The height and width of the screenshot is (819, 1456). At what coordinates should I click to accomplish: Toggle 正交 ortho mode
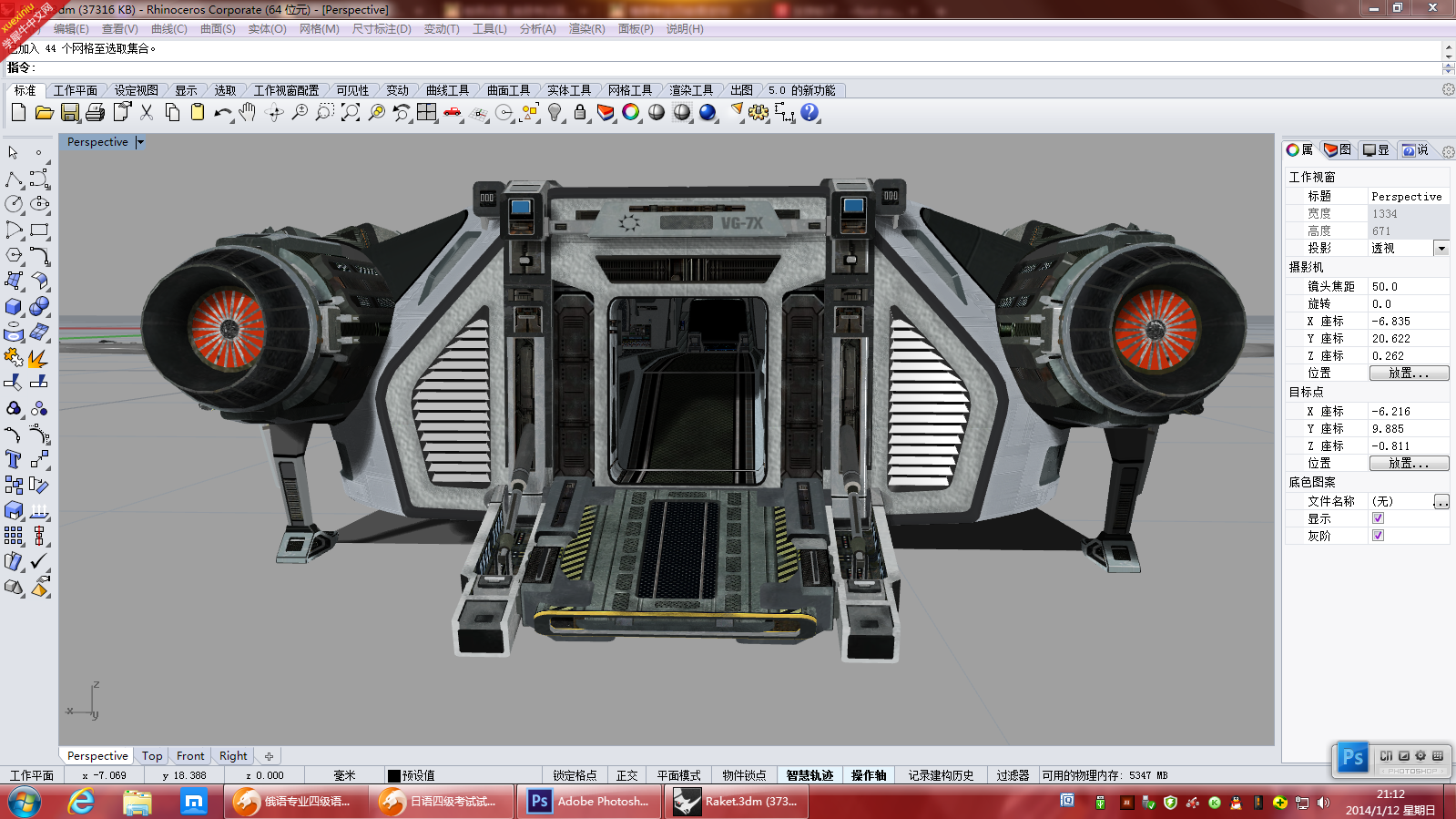click(627, 775)
